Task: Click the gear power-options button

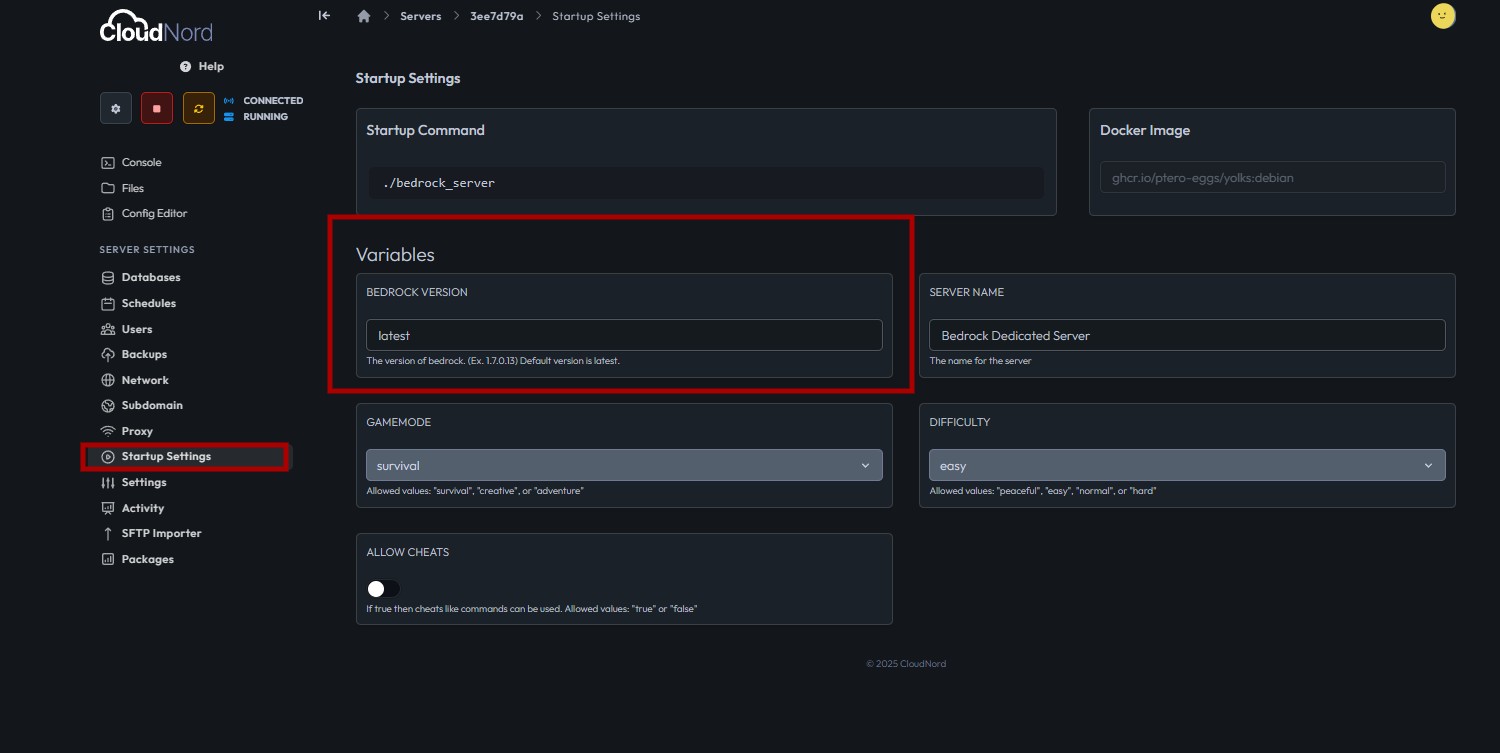Action: coord(116,108)
